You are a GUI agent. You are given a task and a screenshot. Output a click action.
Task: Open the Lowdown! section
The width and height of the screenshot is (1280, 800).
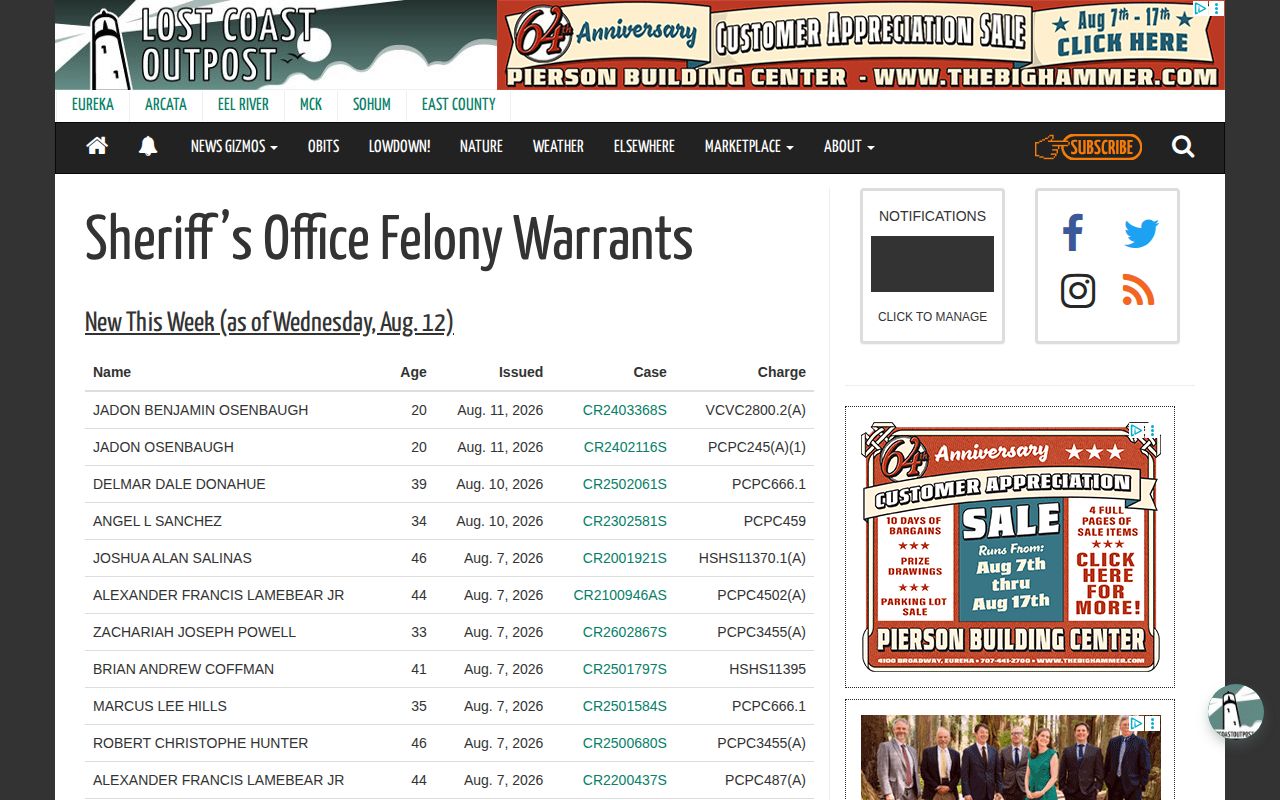[x=399, y=146]
